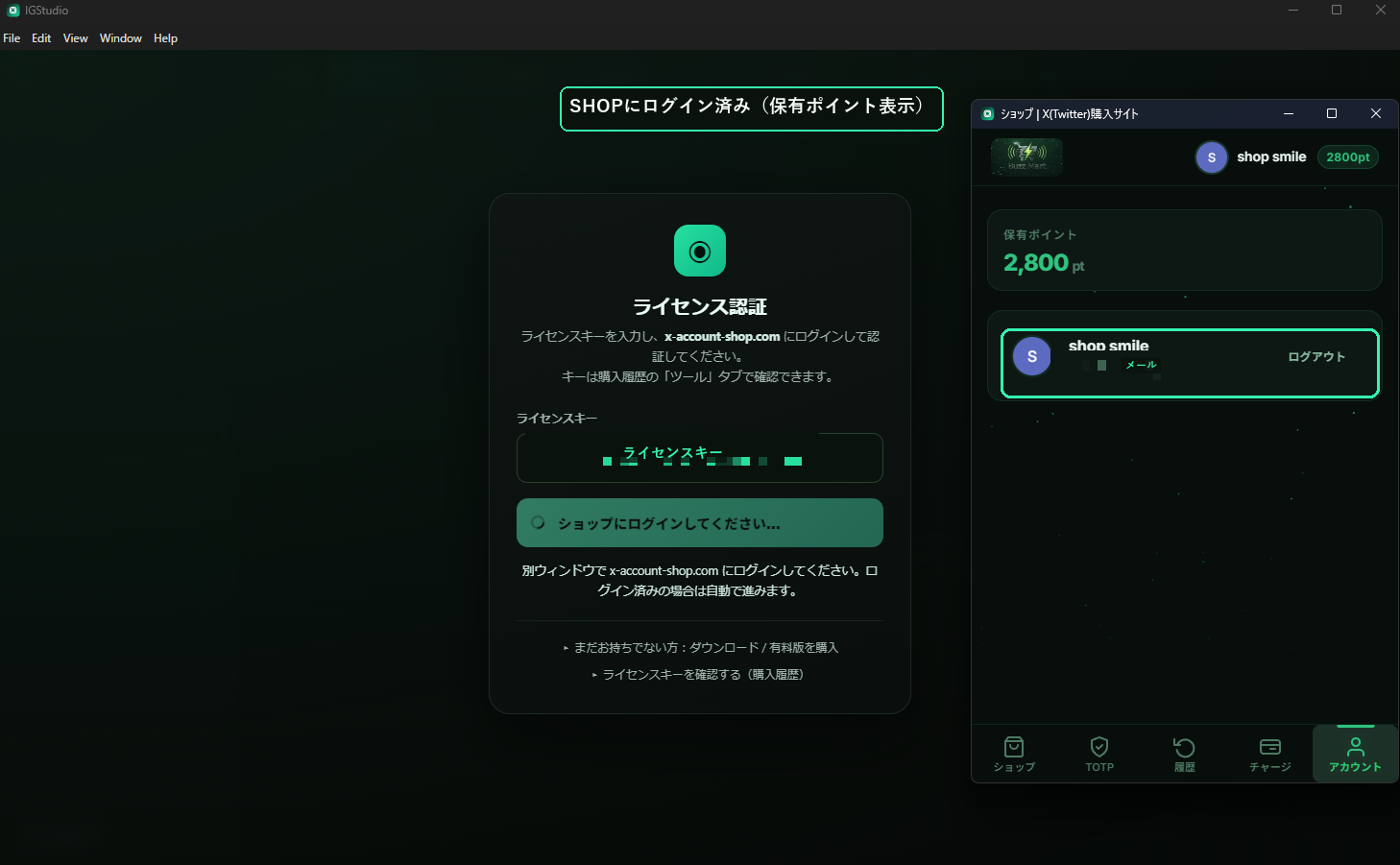Click the 保有ポイント label in shop window
Image resolution: width=1400 pixels, height=865 pixels.
tap(1040, 235)
